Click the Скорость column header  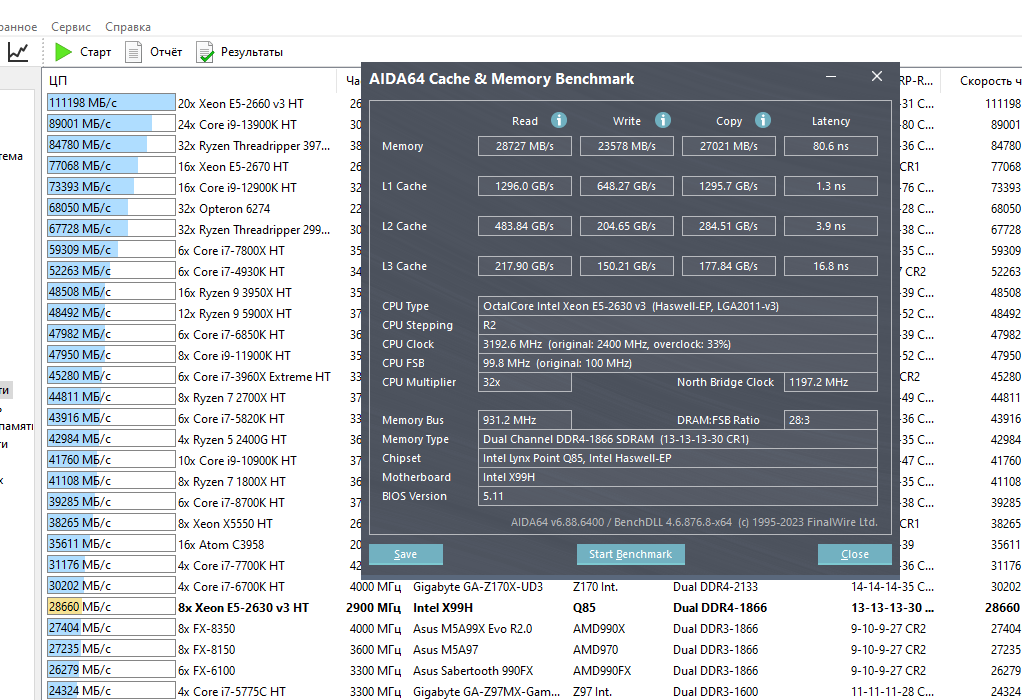(984, 80)
